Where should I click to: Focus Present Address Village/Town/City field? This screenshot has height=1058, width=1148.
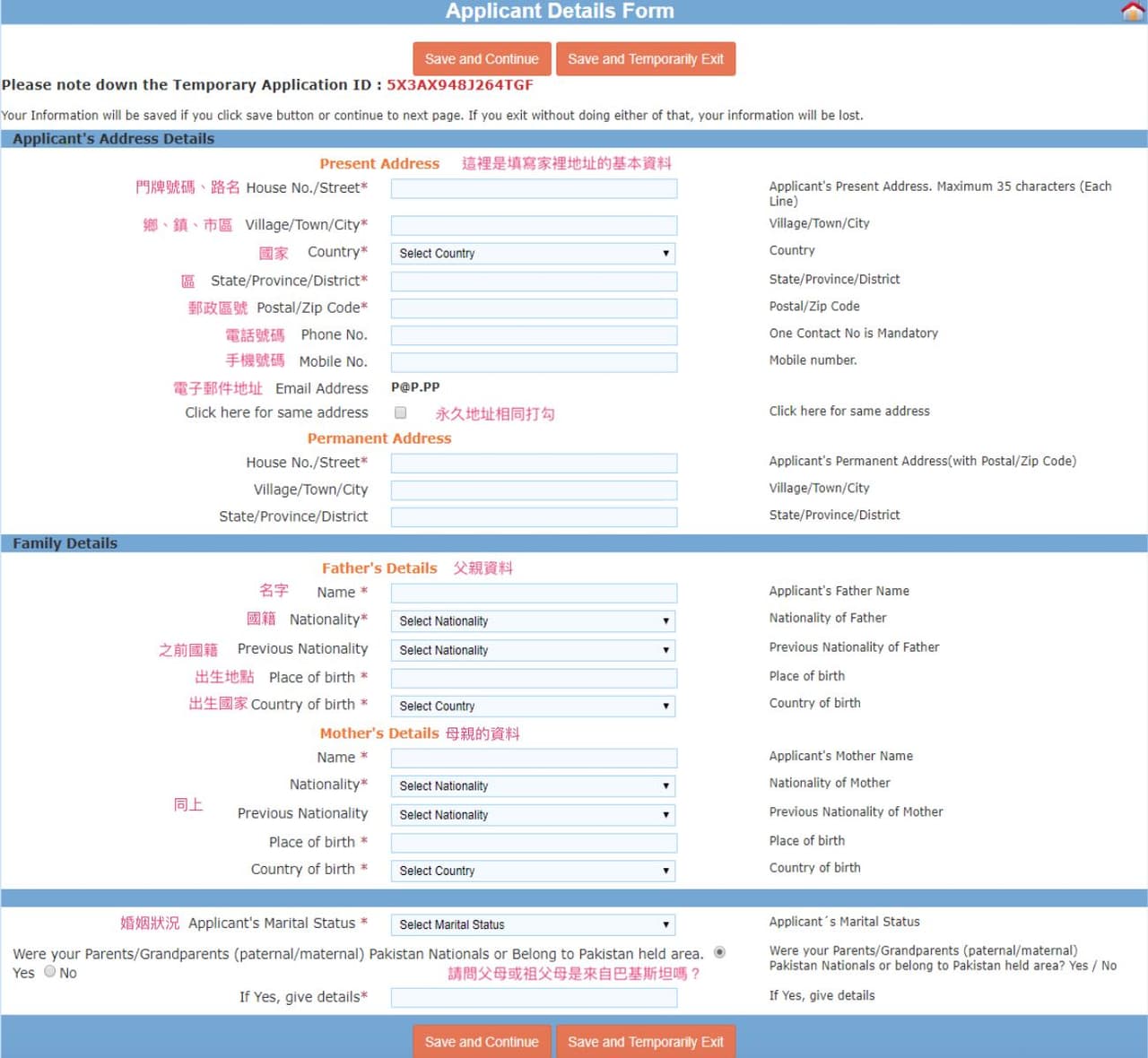tap(534, 225)
